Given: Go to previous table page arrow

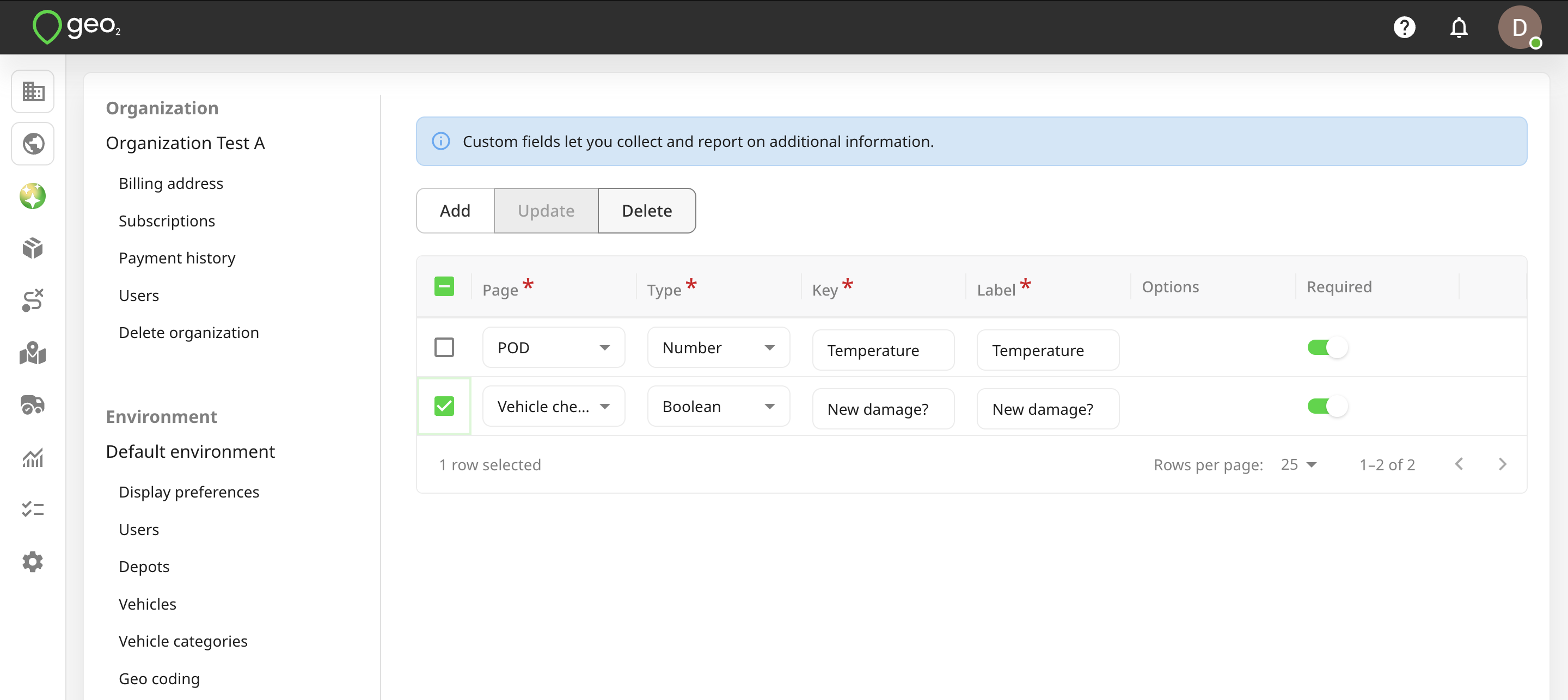Looking at the screenshot, I should (1459, 464).
